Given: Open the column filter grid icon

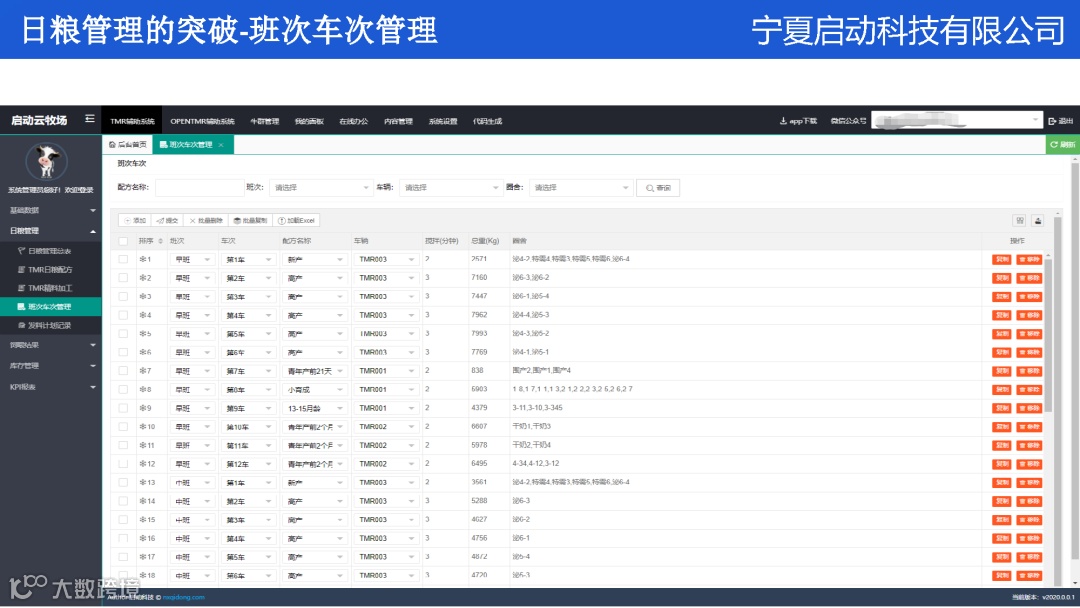Looking at the screenshot, I should click(1020, 220).
